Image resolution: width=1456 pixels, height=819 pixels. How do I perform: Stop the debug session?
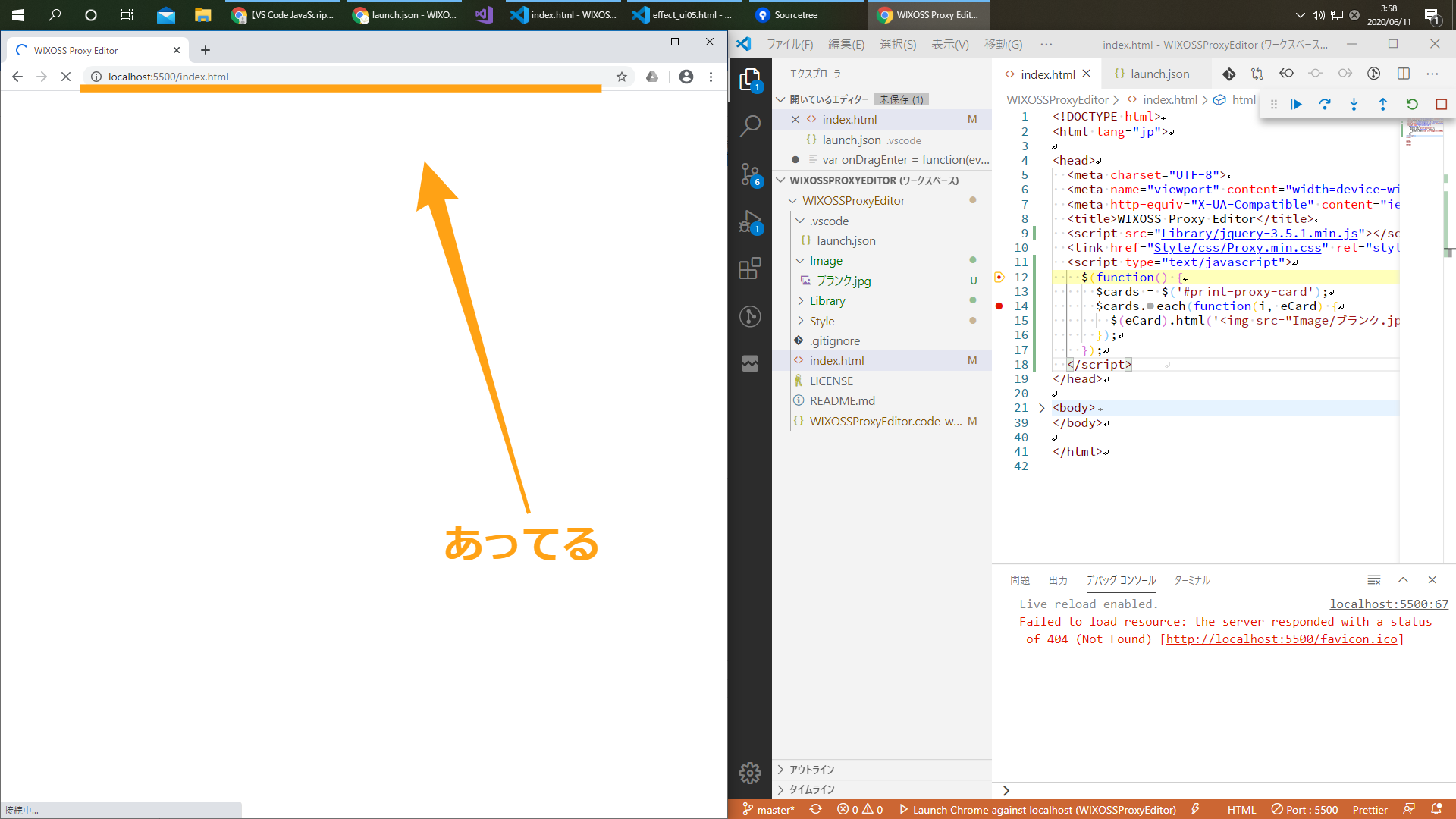1441,105
